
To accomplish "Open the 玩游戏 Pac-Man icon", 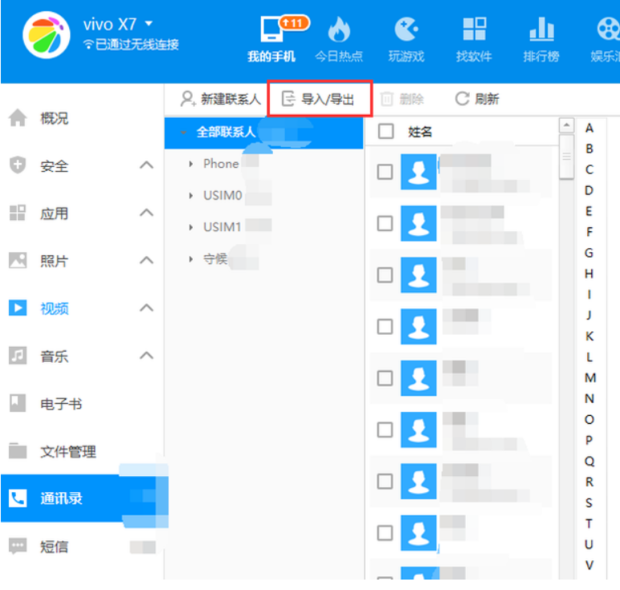I will [x=406, y=29].
